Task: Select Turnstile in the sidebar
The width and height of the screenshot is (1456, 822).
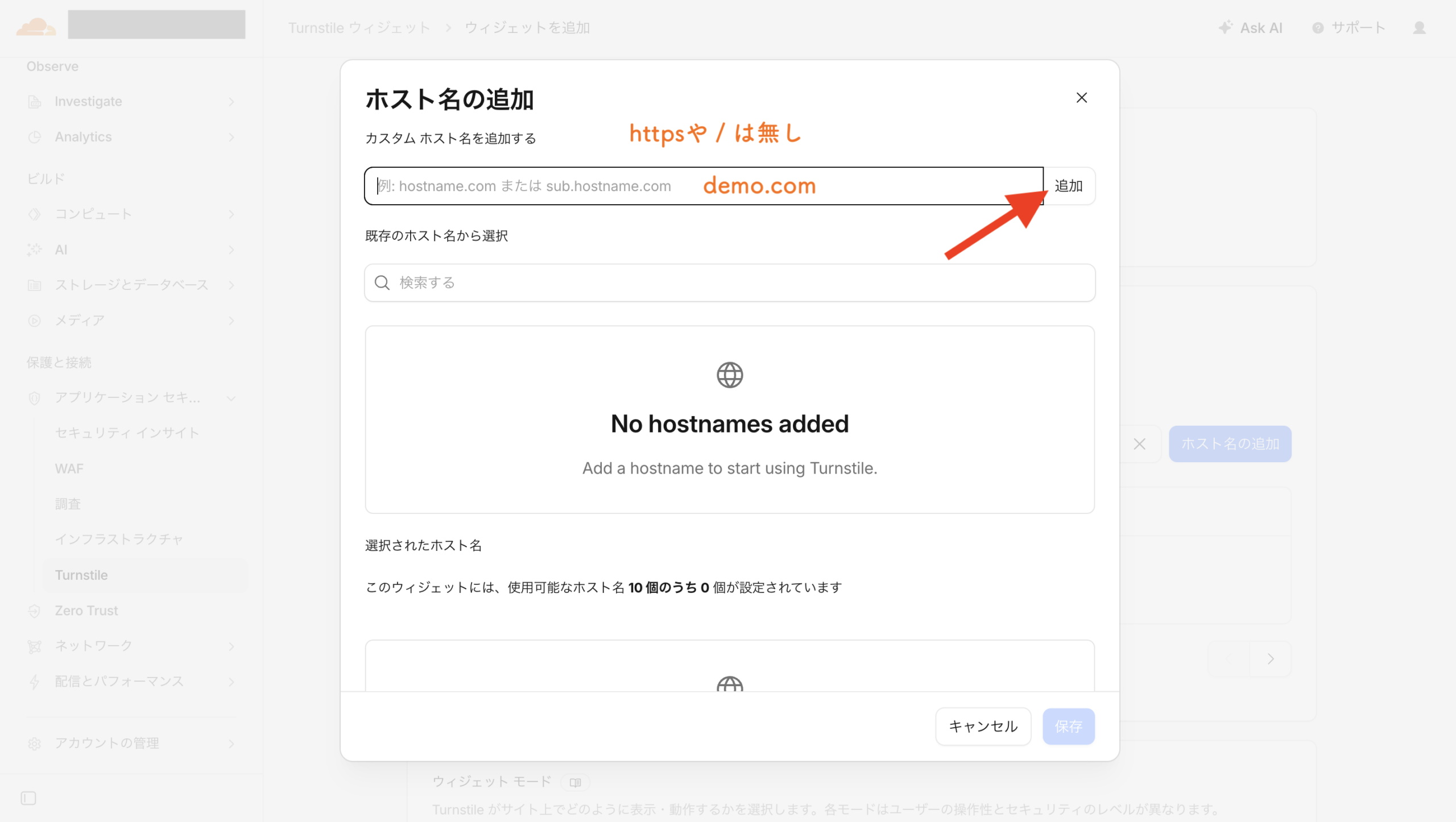Action: click(x=145, y=575)
